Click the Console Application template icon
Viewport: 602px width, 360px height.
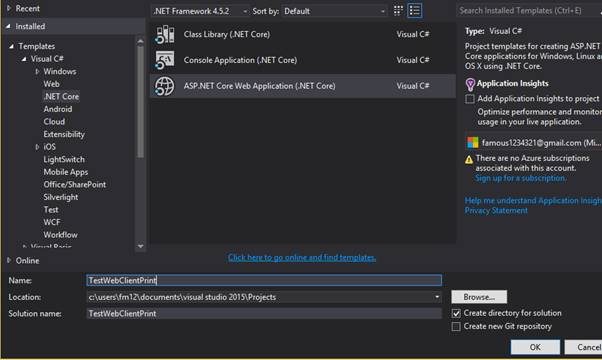pos(165,60)
